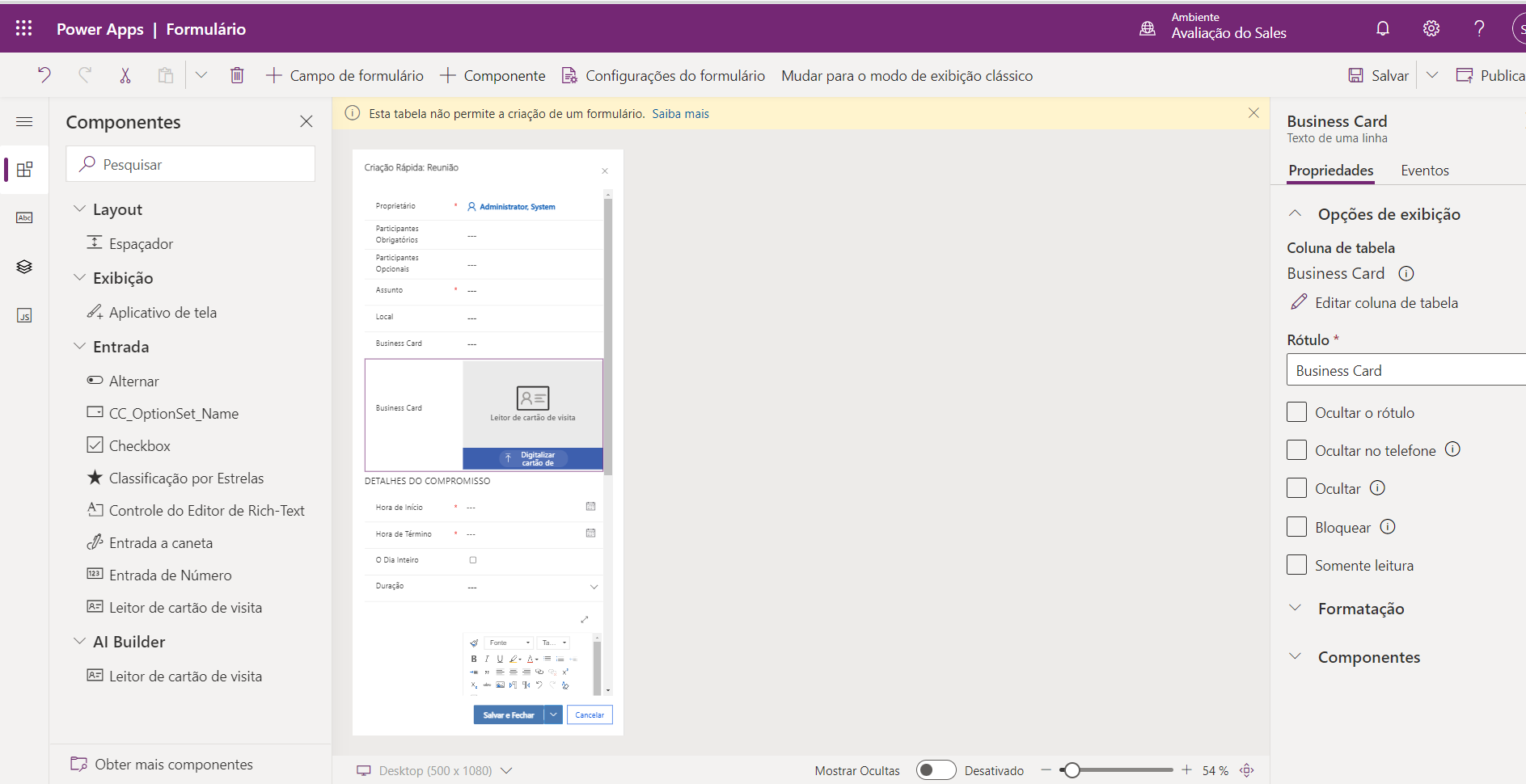Open paste options dropdown arrow
This screenshot has width=1526, height=784.
201,75
